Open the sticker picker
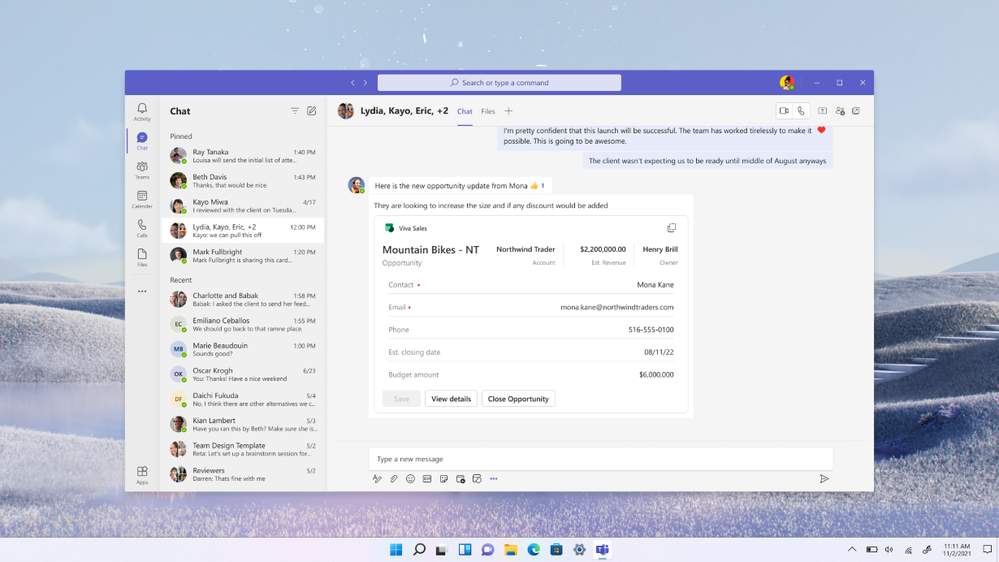 [x=444, y=479]
